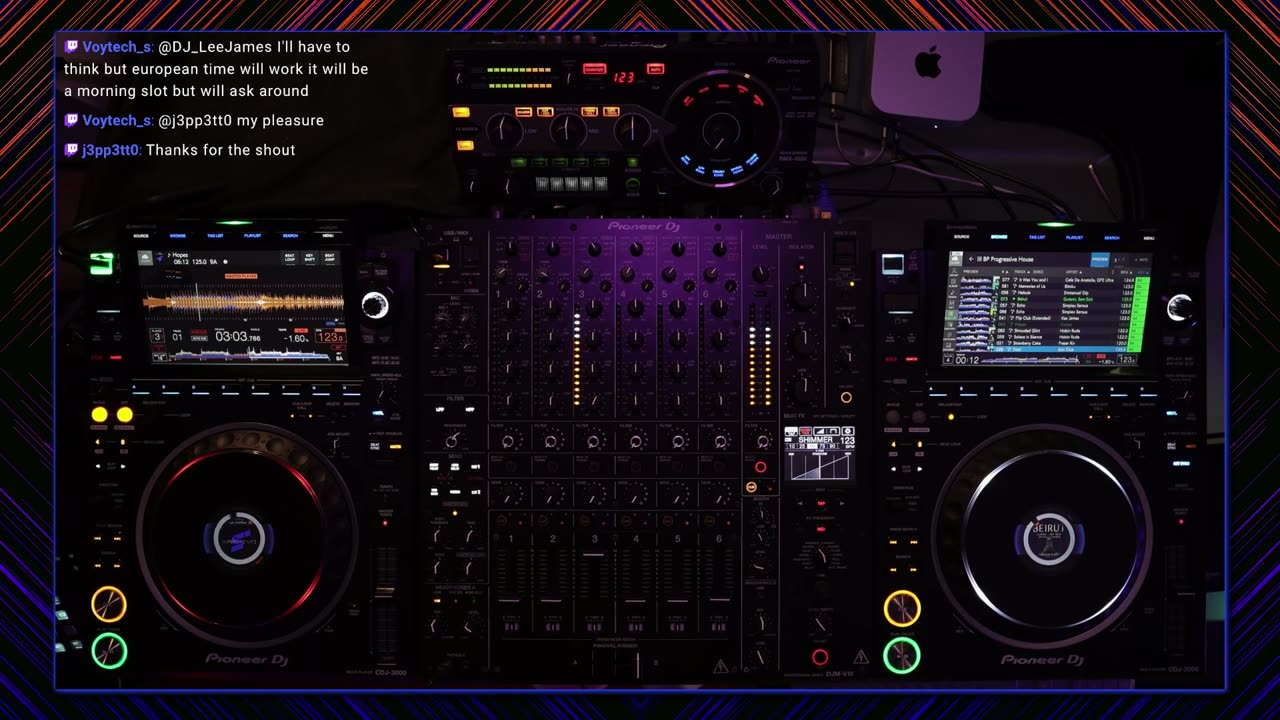Open SEARCH tab on right CDJ deck

coord(1112,238)
